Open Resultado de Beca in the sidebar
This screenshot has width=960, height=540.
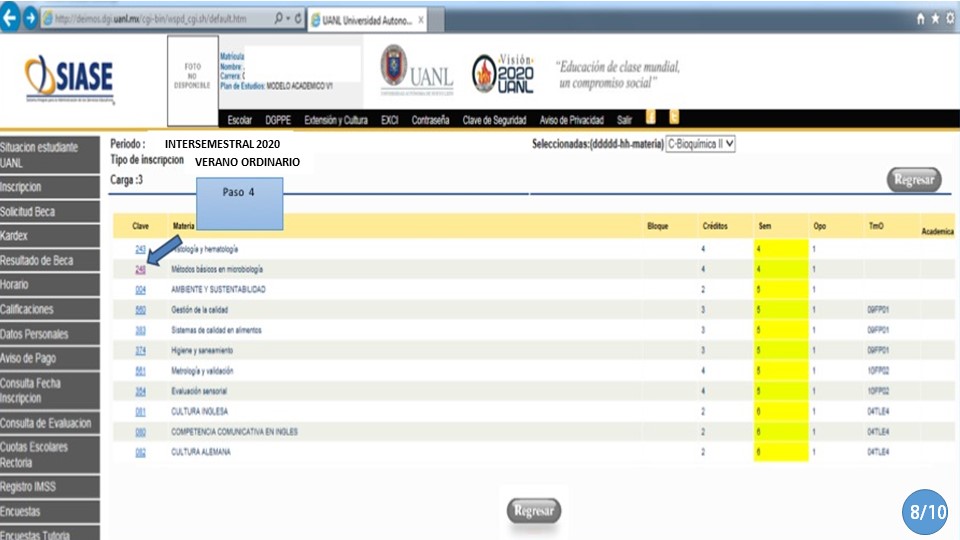point(50,260)
